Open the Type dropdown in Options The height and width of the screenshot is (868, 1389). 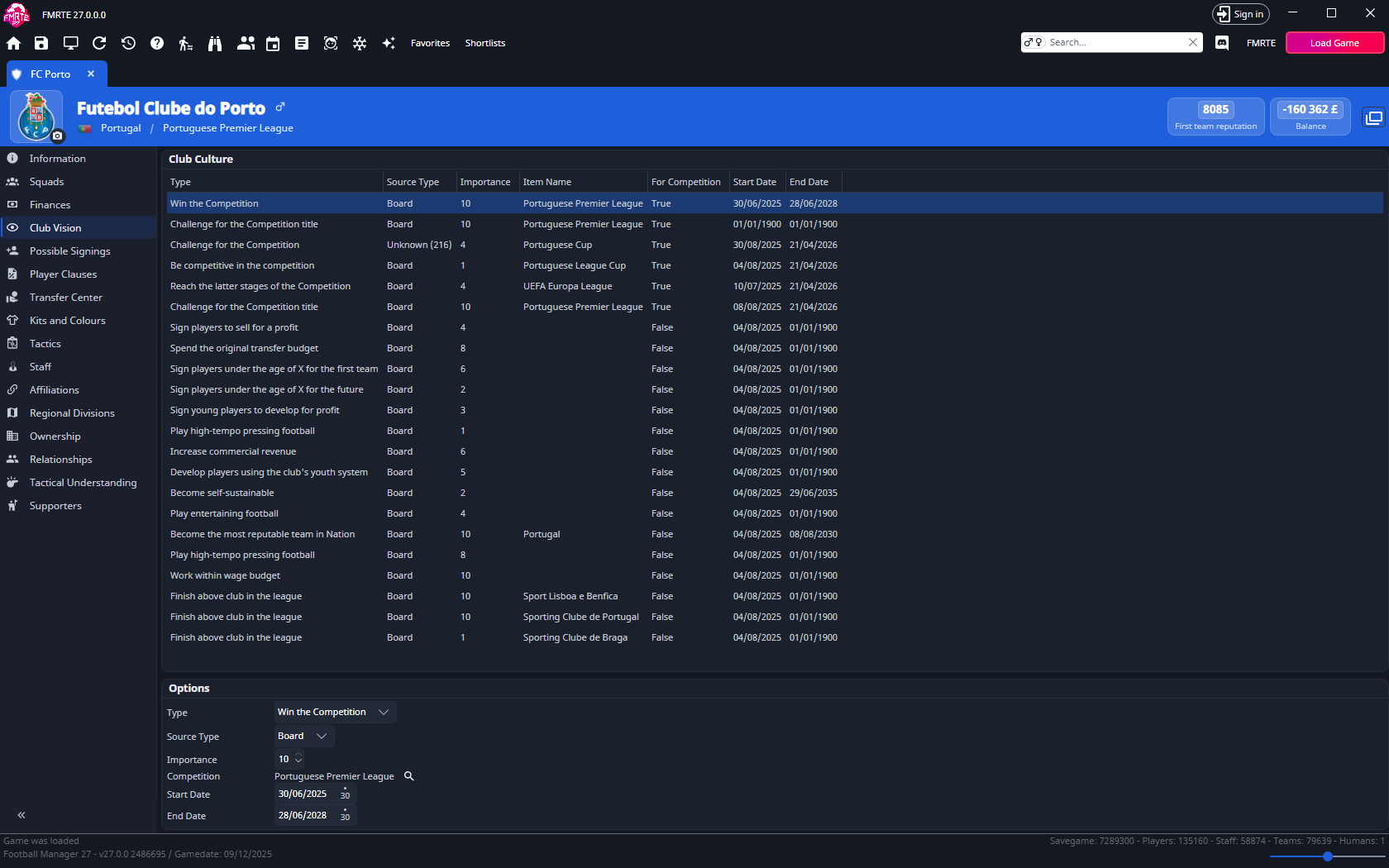point(335,712)
